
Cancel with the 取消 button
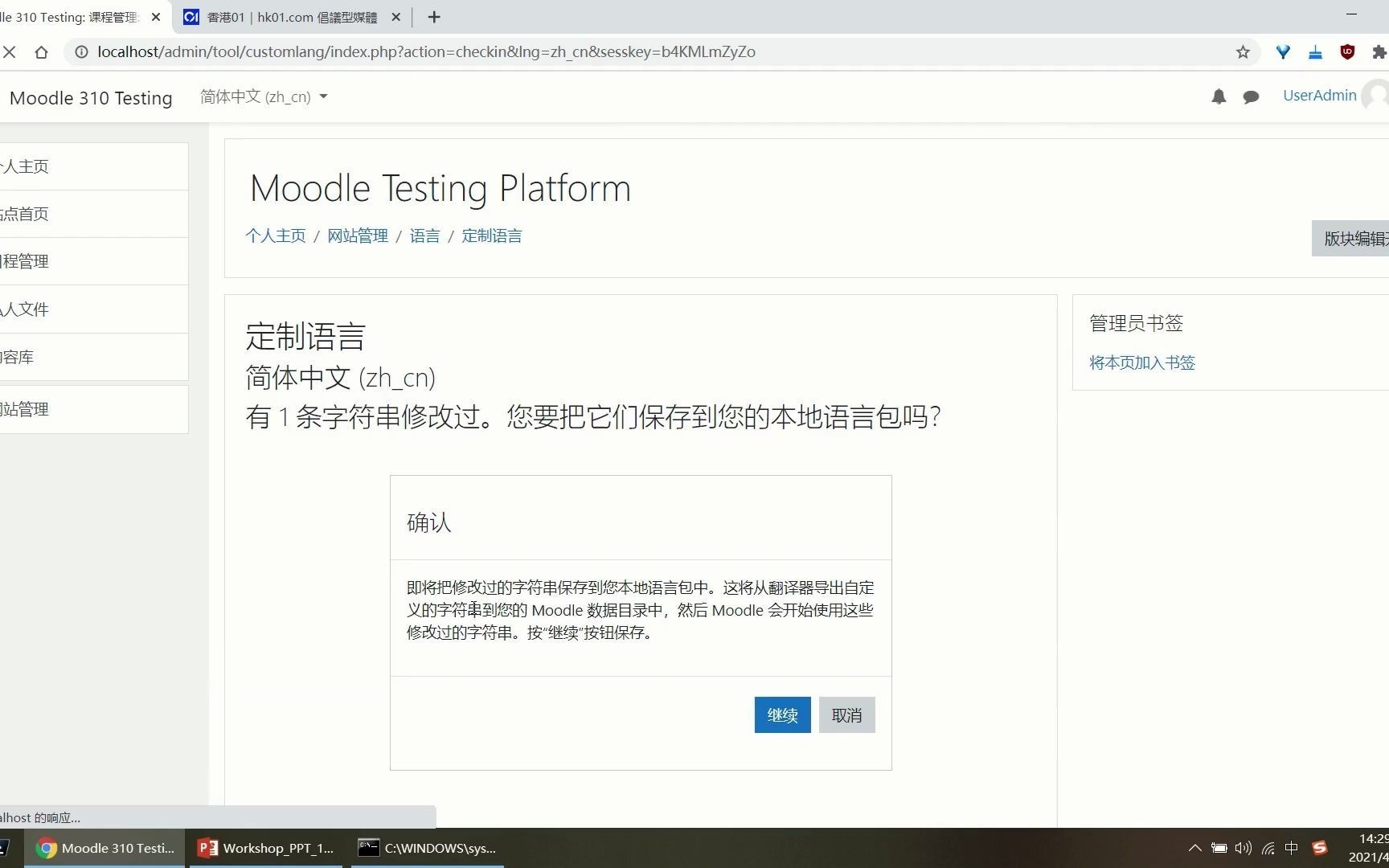[x=846, y=714]
